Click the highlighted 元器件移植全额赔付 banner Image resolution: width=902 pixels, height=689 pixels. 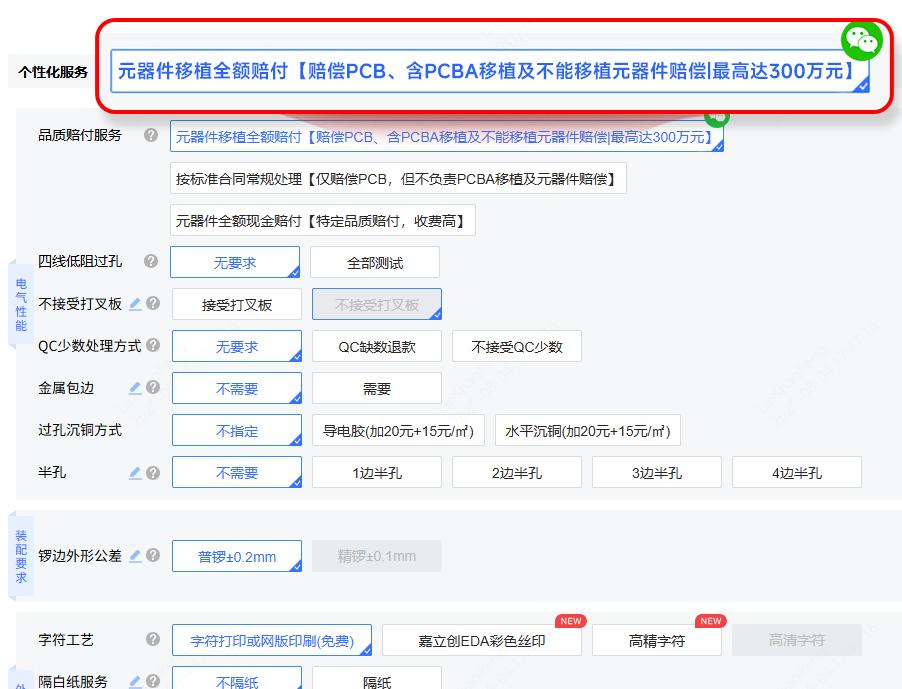(485, 72)
